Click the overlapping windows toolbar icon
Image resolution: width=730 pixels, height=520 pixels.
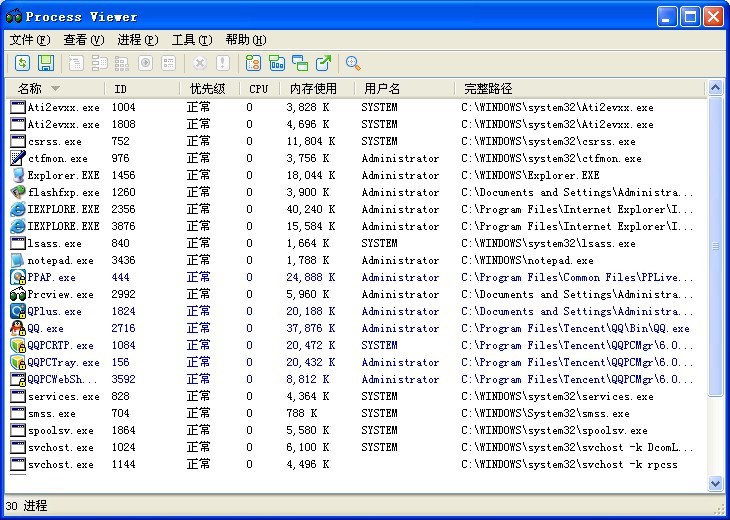pyautogui.click(x=300, y=63)
